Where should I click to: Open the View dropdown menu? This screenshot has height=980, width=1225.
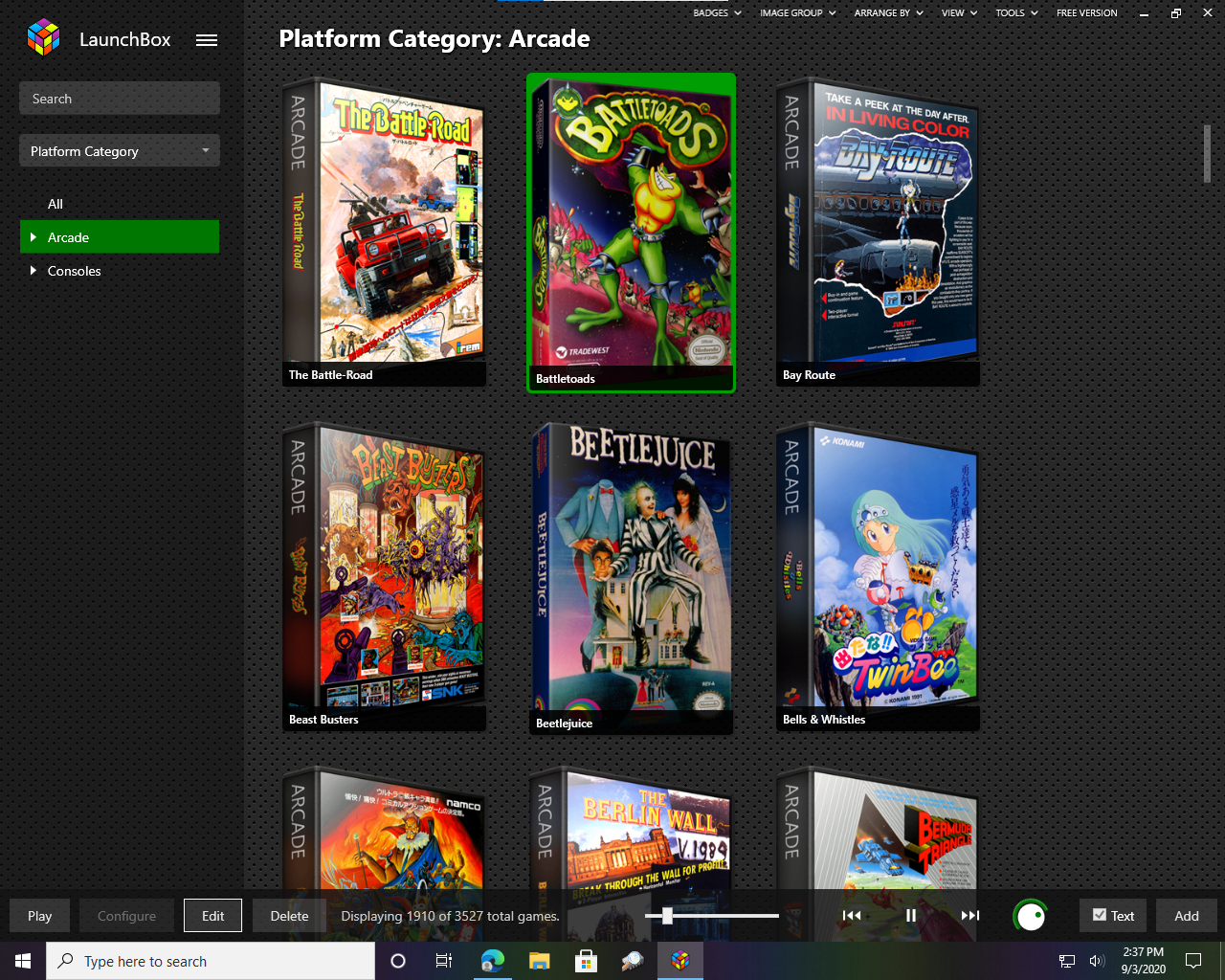(x=959, y=13)
